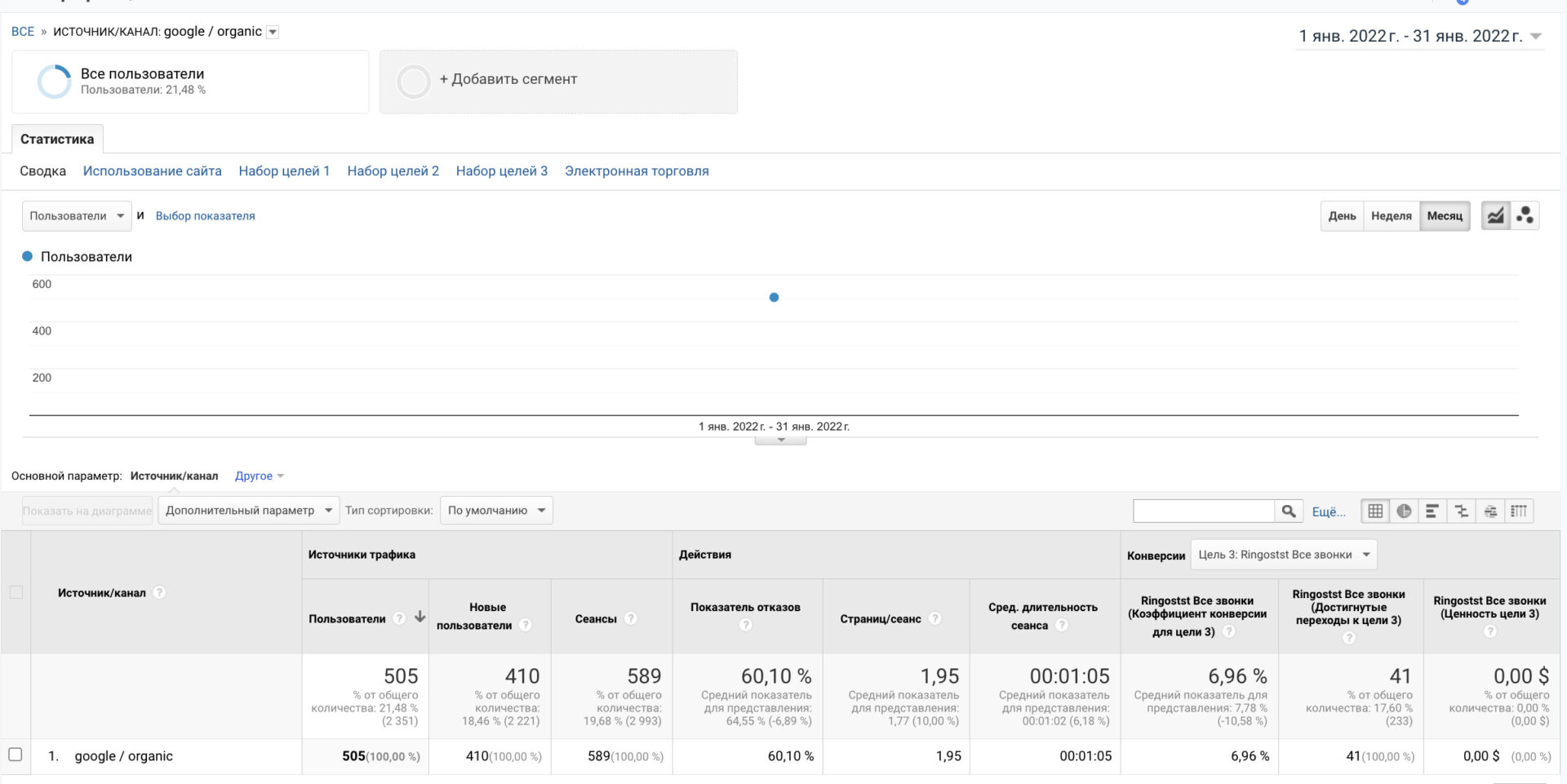
Task: Switch to the pivot table view icon
Action: point(1519,512)
